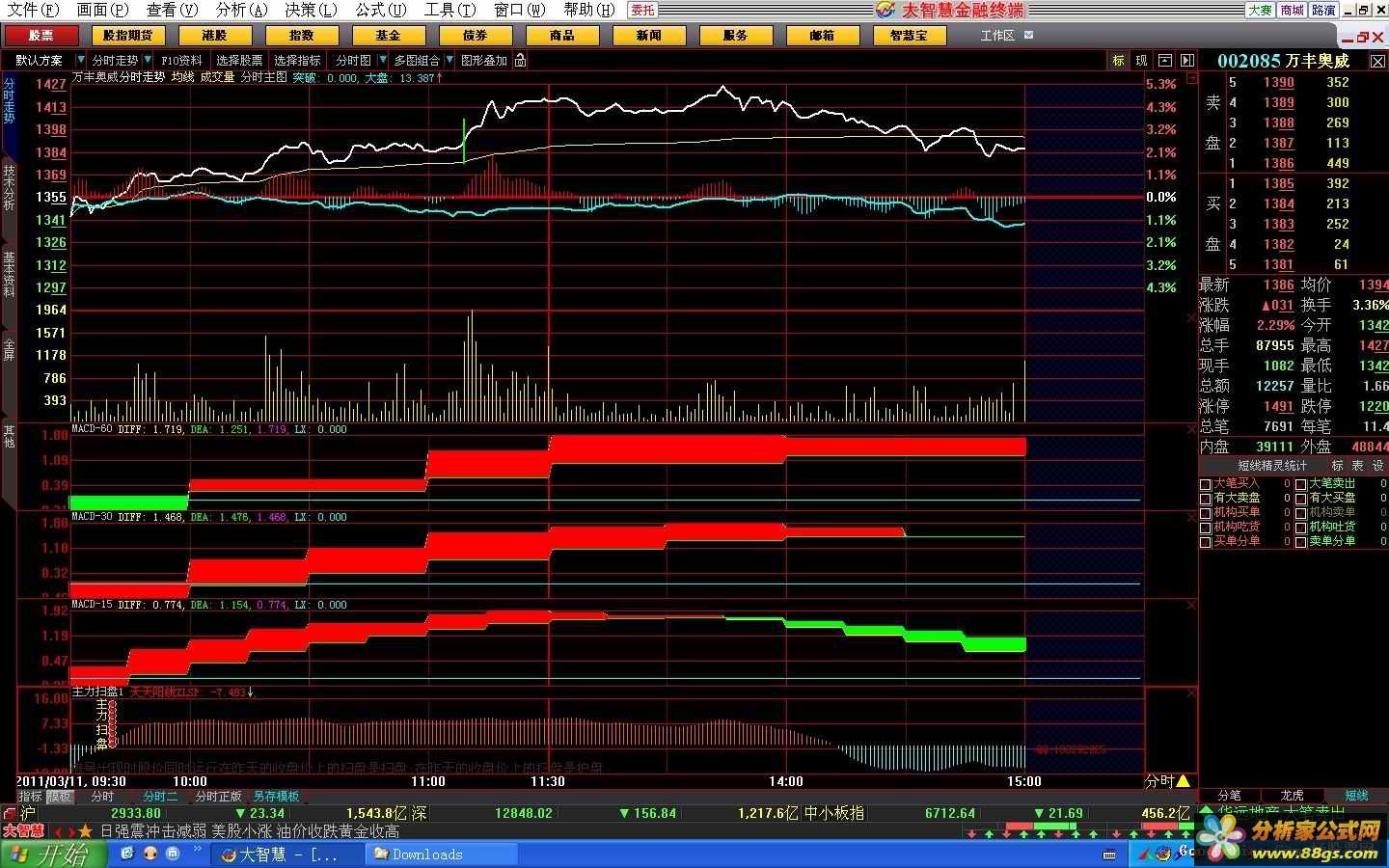This screenshot has height=868, width=1389.
Task: Toggle the 有大买盘 checkbox
Action: (x=1301, y=499)
